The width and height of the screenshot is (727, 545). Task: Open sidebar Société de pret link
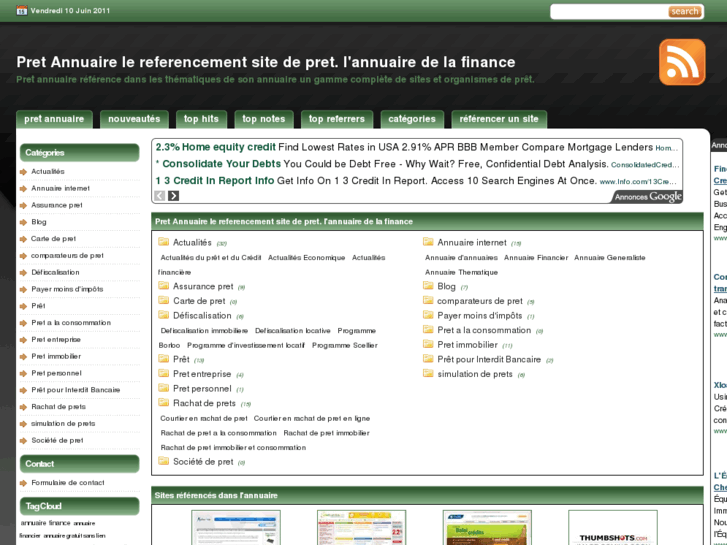point(57,440)
